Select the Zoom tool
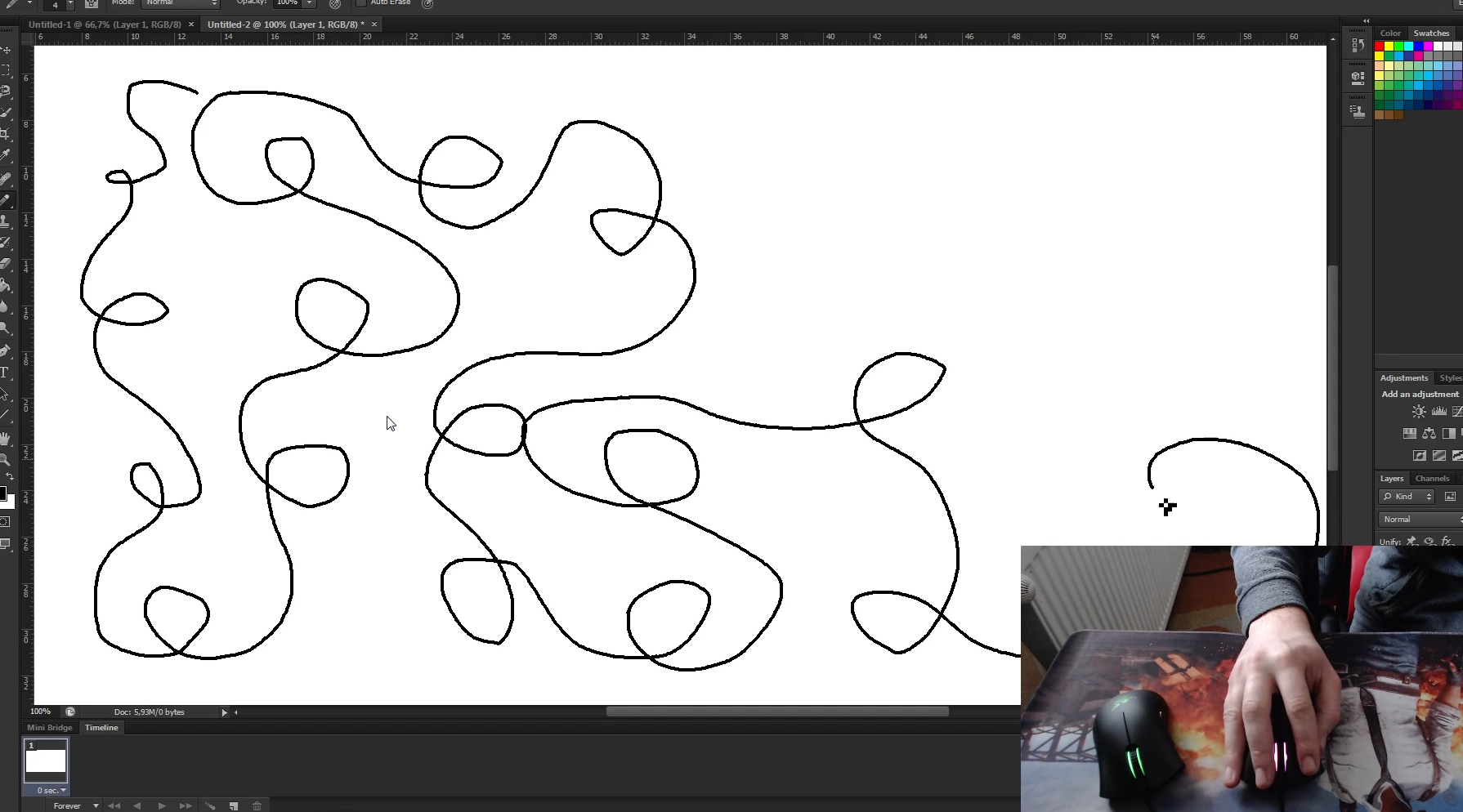The image size is (1463, 812). [x=6, y=459]
